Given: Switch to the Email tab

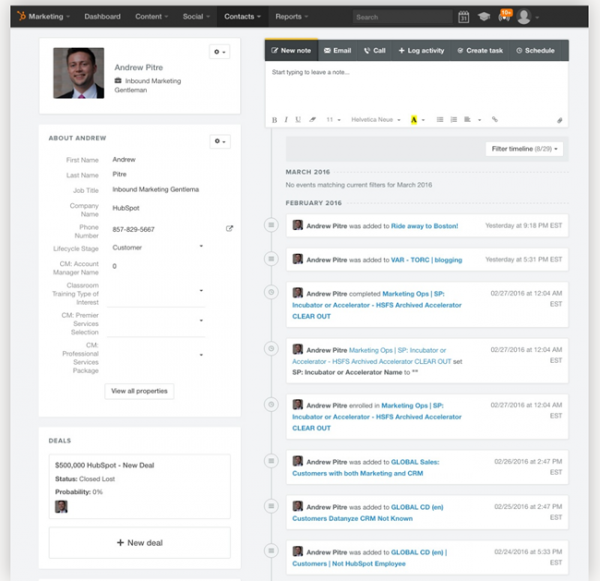Looking at the screenshot, I should coord(338,51).
